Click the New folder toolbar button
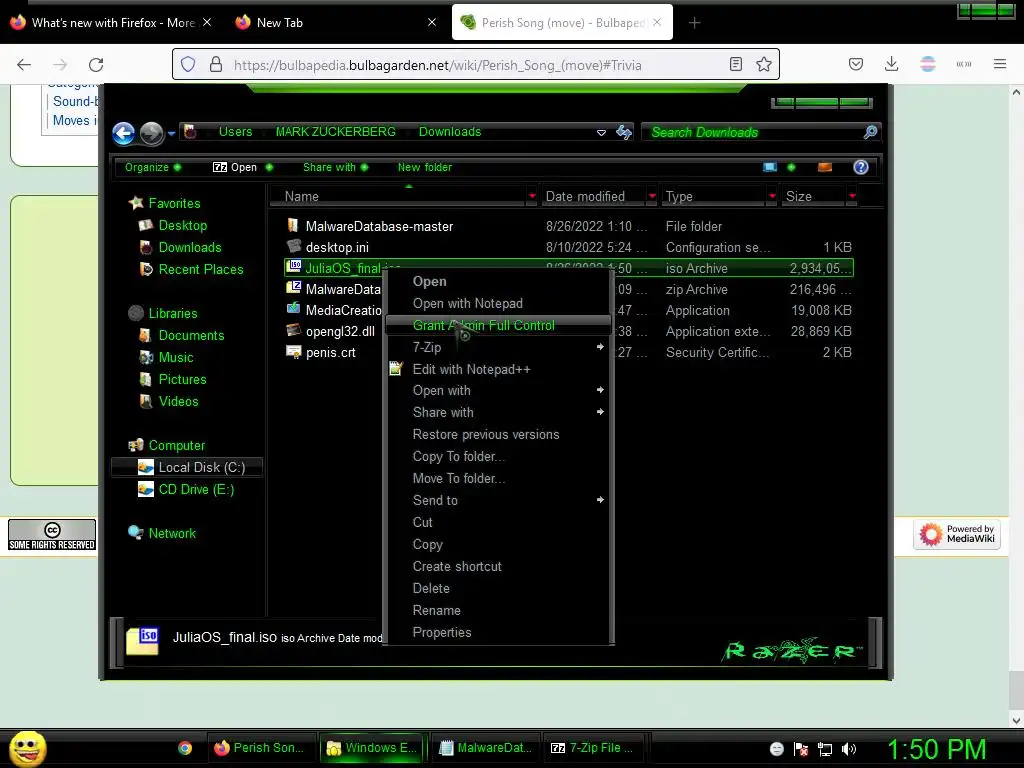The image size is (1024, 768). click(424, 167)
